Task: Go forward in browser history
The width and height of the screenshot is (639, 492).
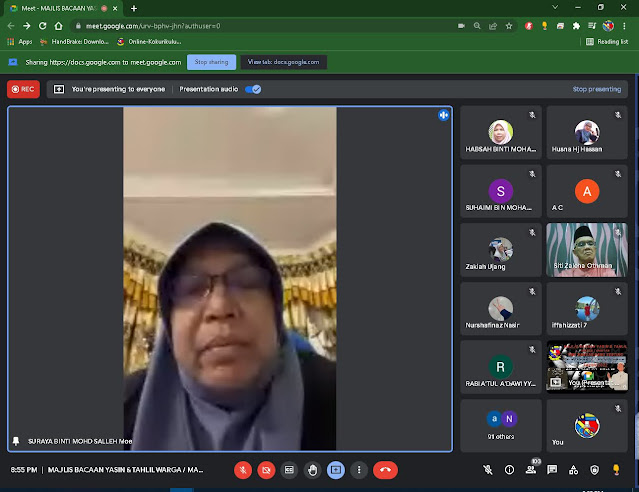Action: tap(26, 26)
